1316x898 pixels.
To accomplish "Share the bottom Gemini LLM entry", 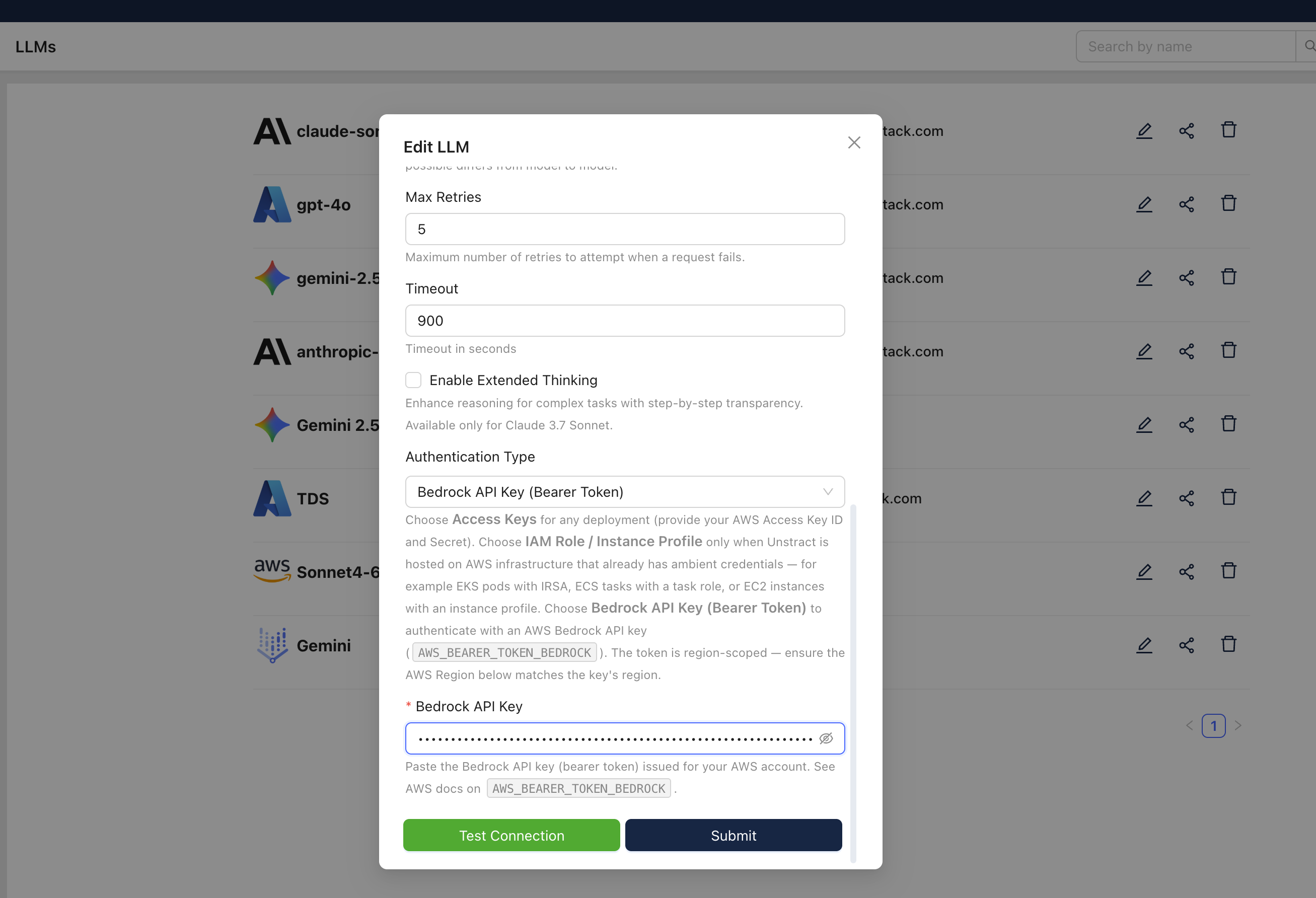I will pyautogui.click(x=1186, y=646).
